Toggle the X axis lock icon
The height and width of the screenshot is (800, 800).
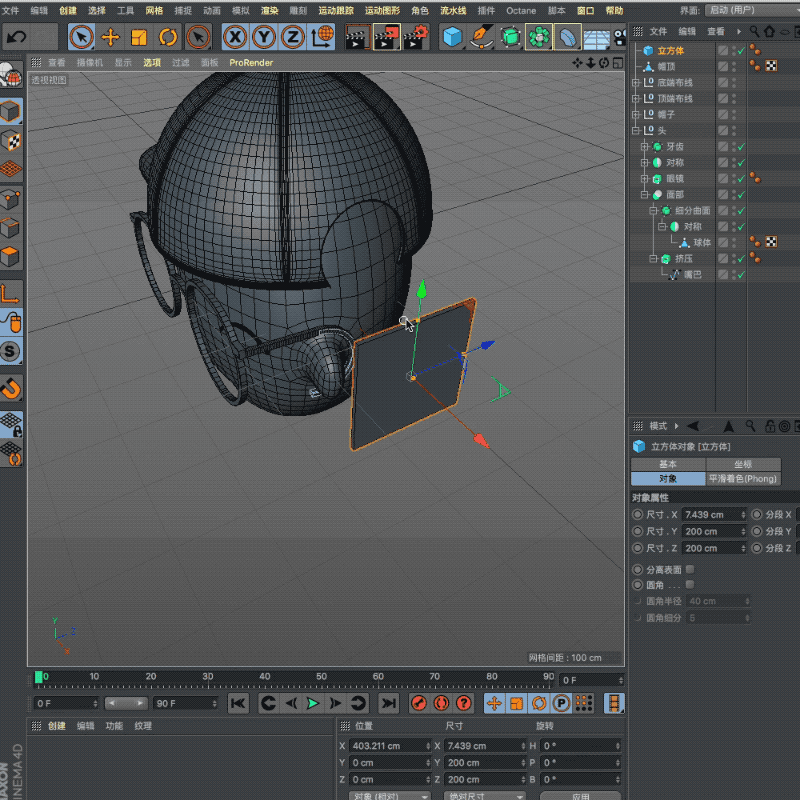coord(235,38)
